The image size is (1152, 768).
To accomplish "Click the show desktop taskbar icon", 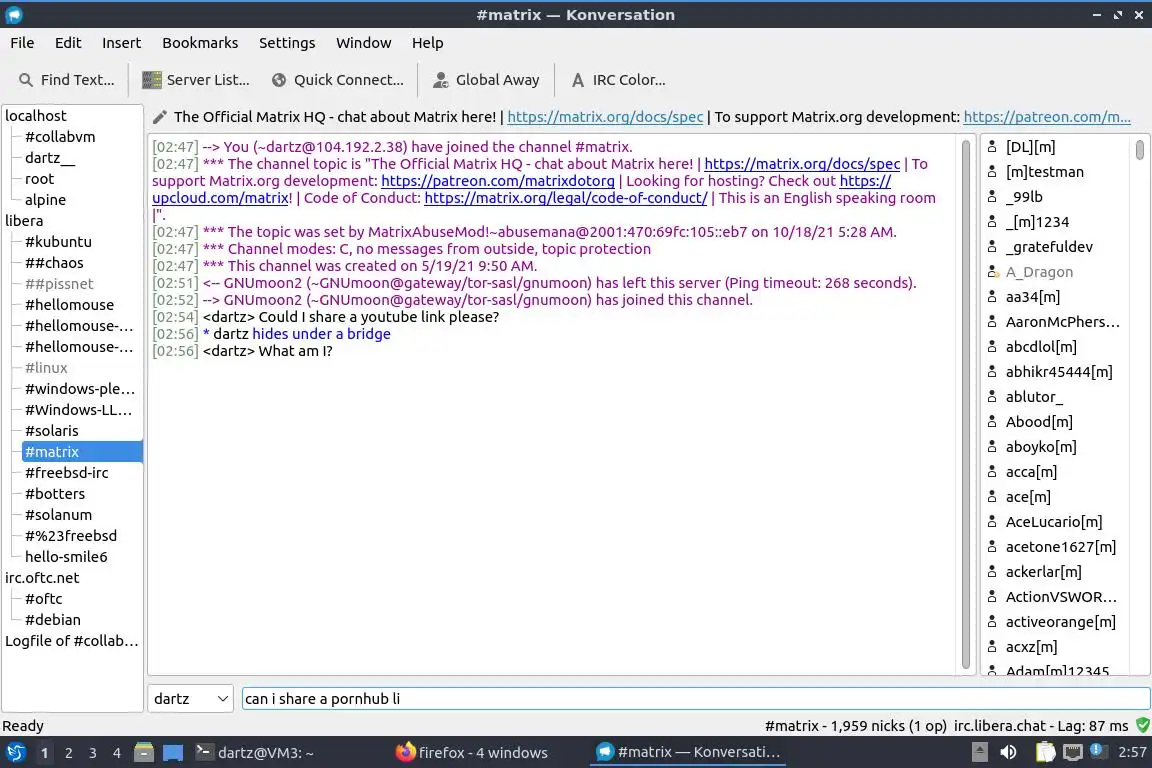I will (x=173, y=753).
